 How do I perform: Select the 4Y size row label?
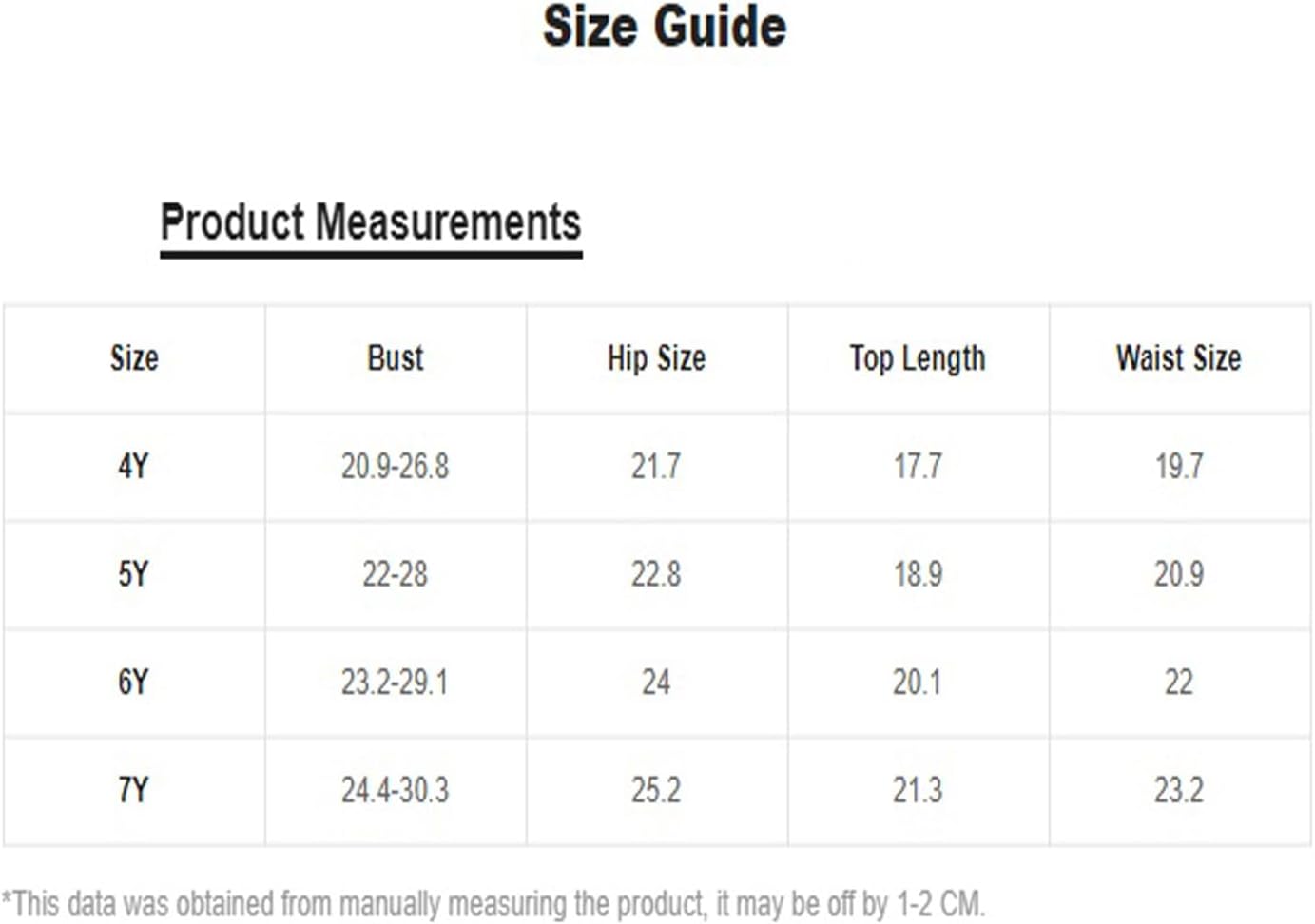pyautogui.click(x=133, y=467)
